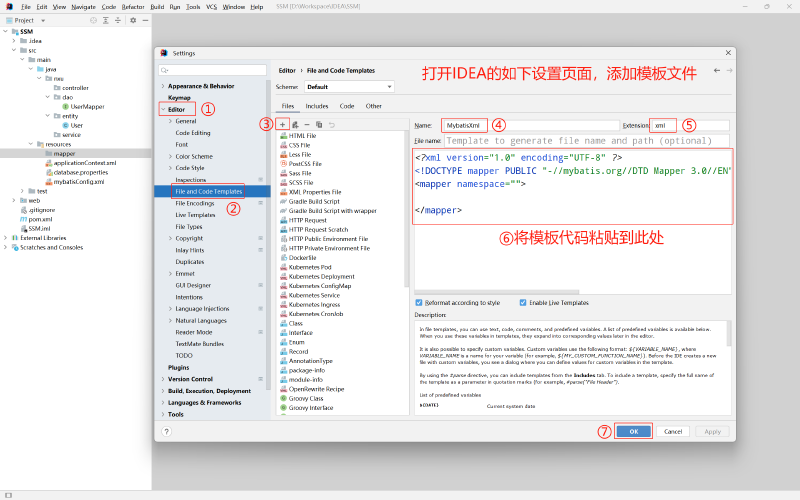Image resolution: width=800 pixels, height=500 pixels.
Task: Open the Navigate menu
Action: [84, 7]
